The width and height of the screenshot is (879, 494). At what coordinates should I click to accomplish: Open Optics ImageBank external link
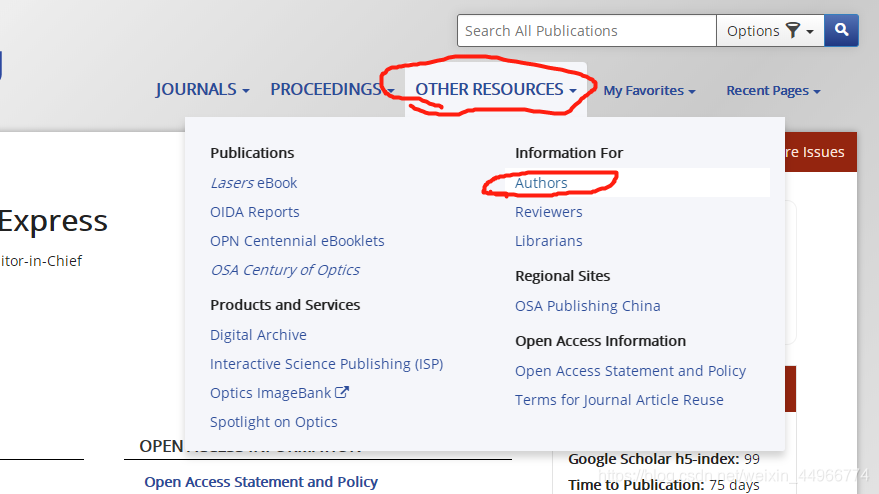(279, 393)
